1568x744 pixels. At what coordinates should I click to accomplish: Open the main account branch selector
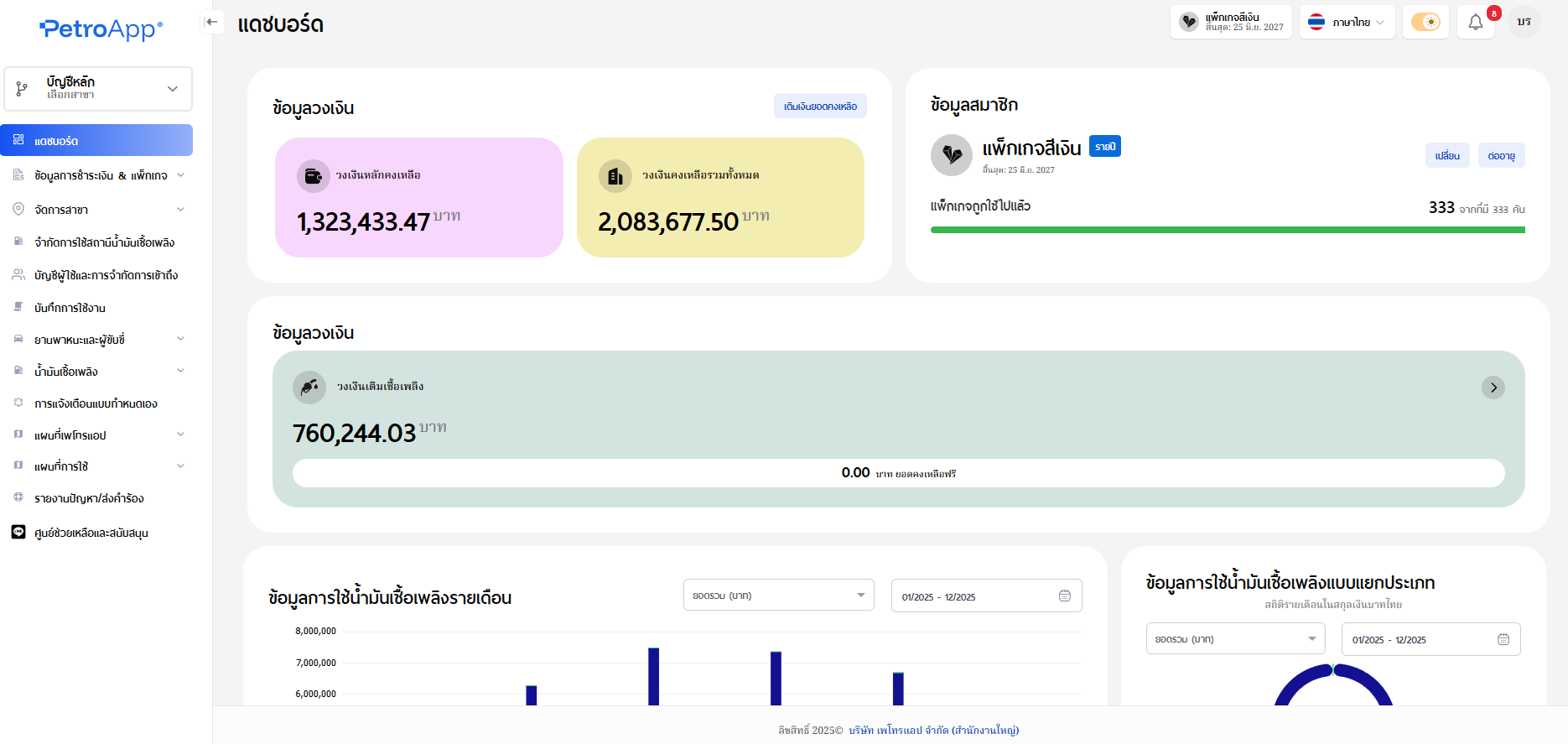98,88
